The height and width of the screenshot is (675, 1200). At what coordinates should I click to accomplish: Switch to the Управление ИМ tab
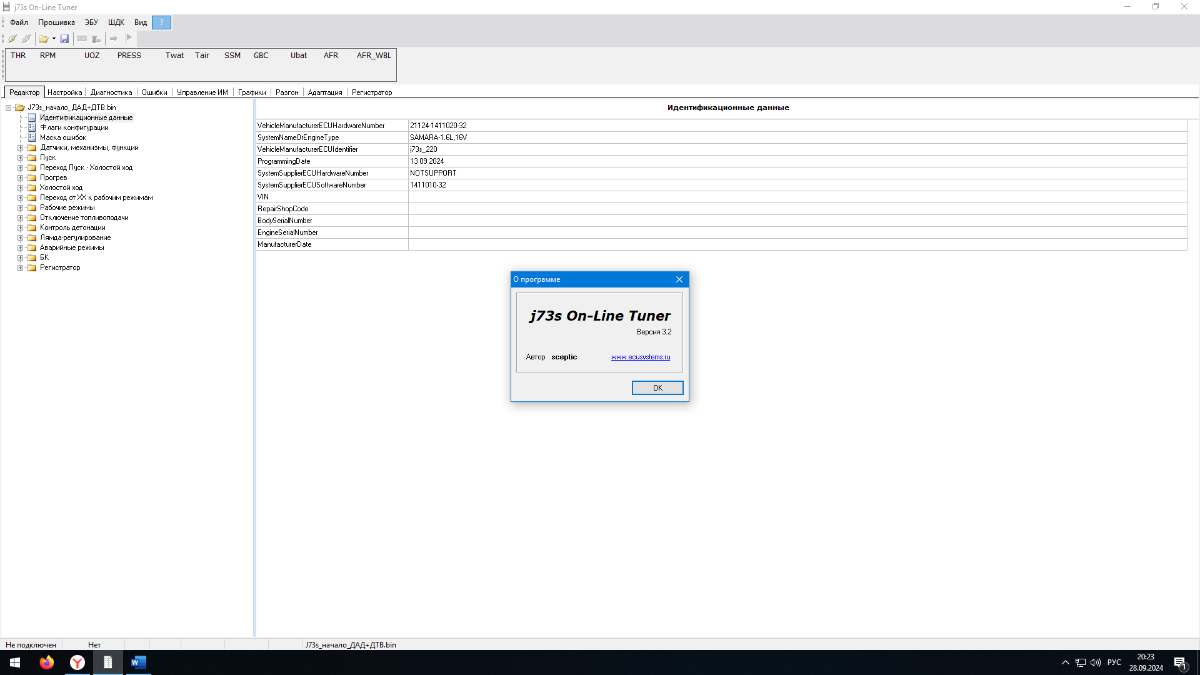coord(203,92)
